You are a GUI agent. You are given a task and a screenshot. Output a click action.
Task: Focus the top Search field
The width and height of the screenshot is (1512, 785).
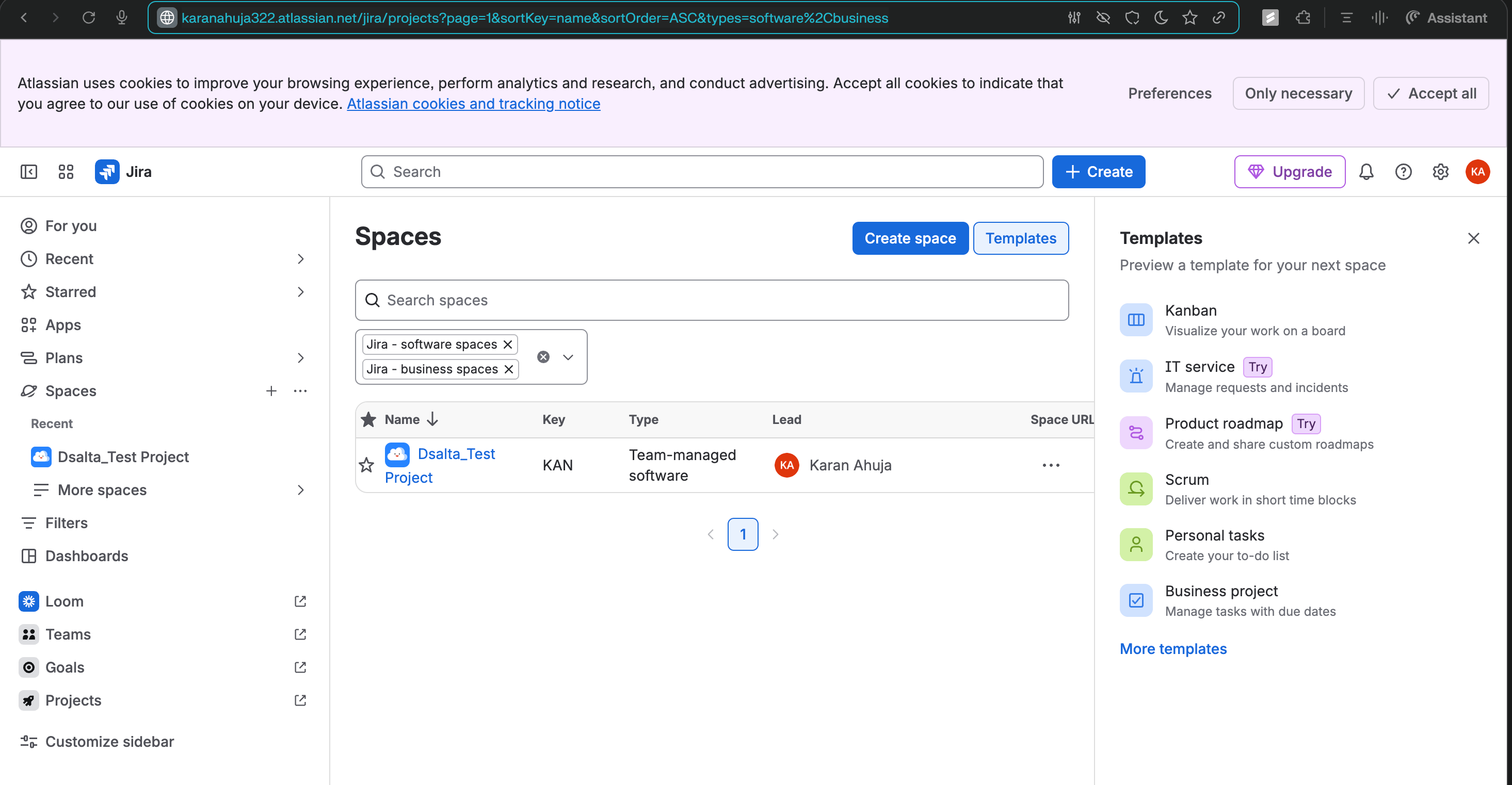(x=702, y=172)
